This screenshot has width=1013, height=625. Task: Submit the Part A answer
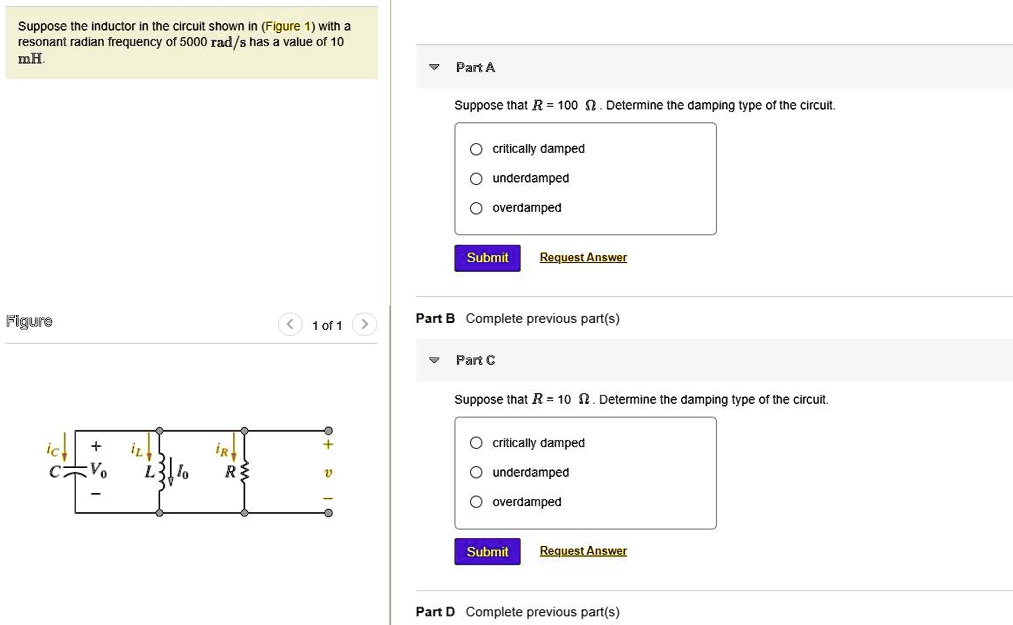(x=487, y=257)
